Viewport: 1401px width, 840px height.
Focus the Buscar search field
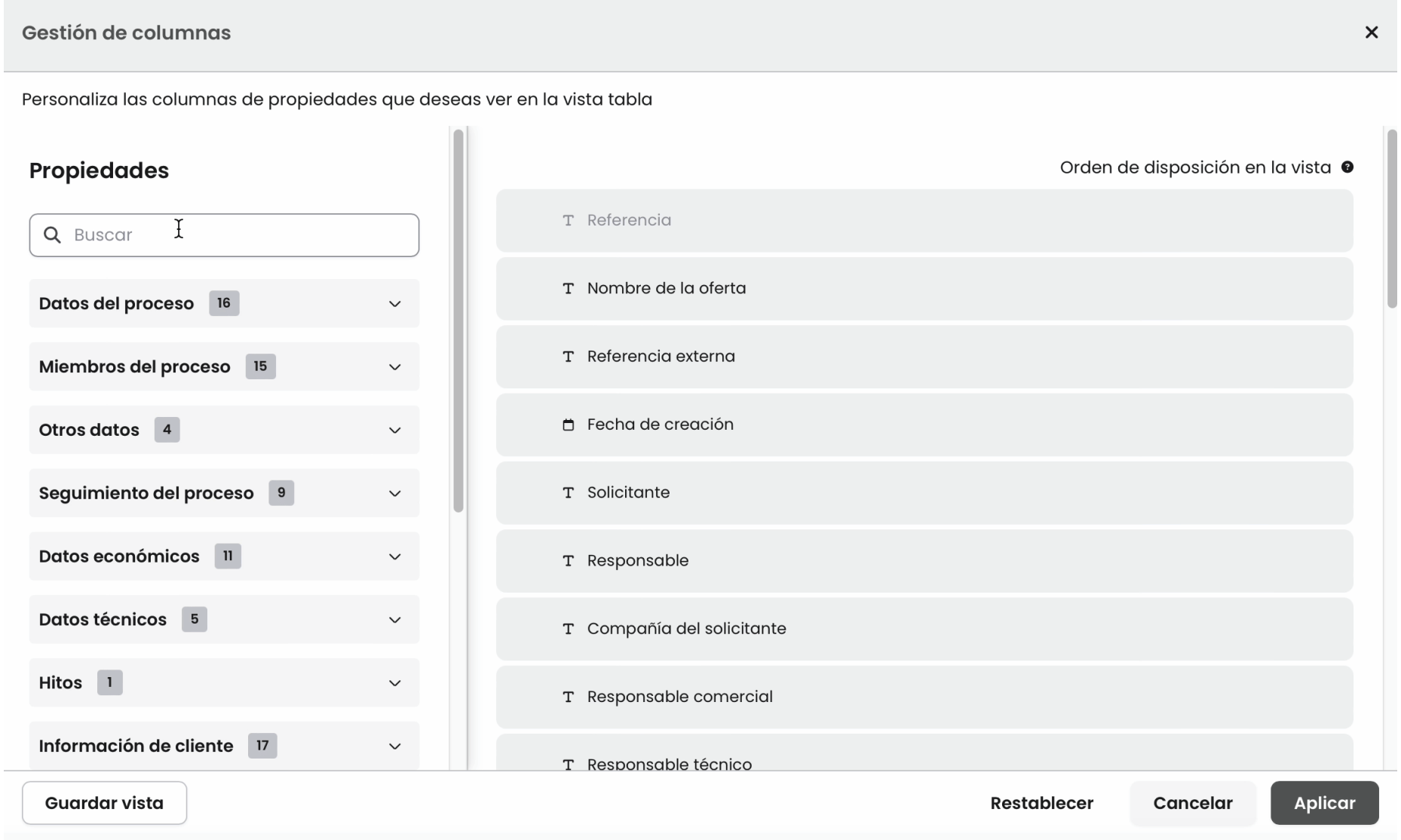[224, 235]
